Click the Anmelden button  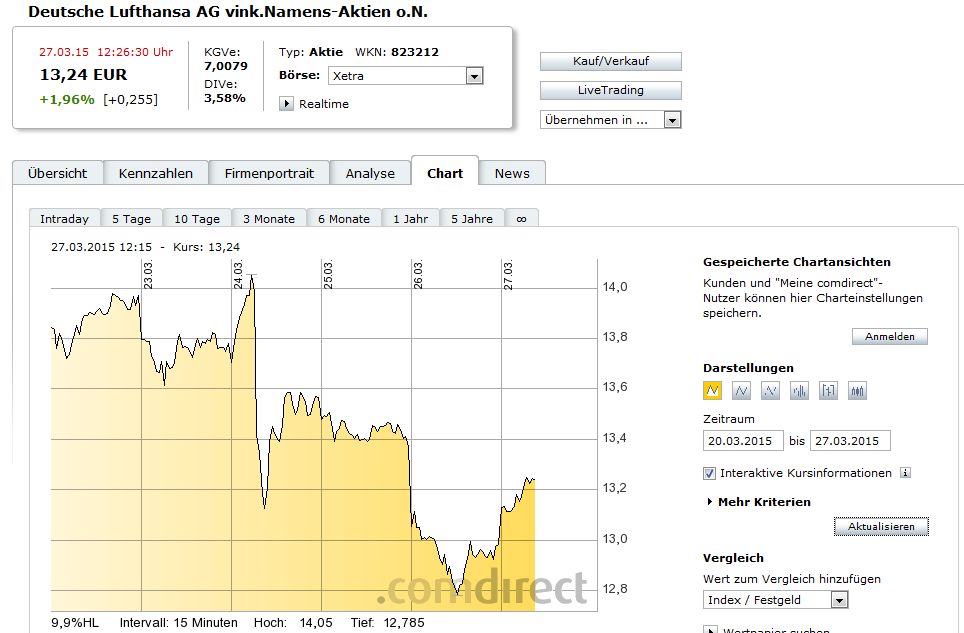click(890, 337)
